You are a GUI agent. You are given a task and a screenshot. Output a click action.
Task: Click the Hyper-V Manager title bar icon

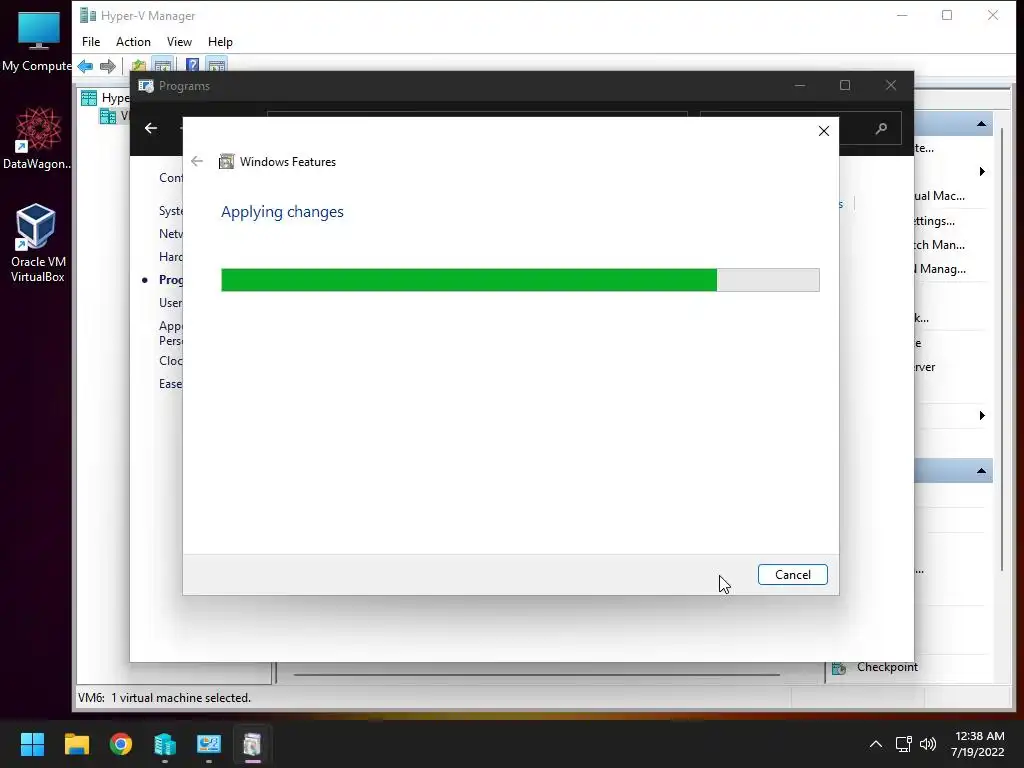pos(88,15)
